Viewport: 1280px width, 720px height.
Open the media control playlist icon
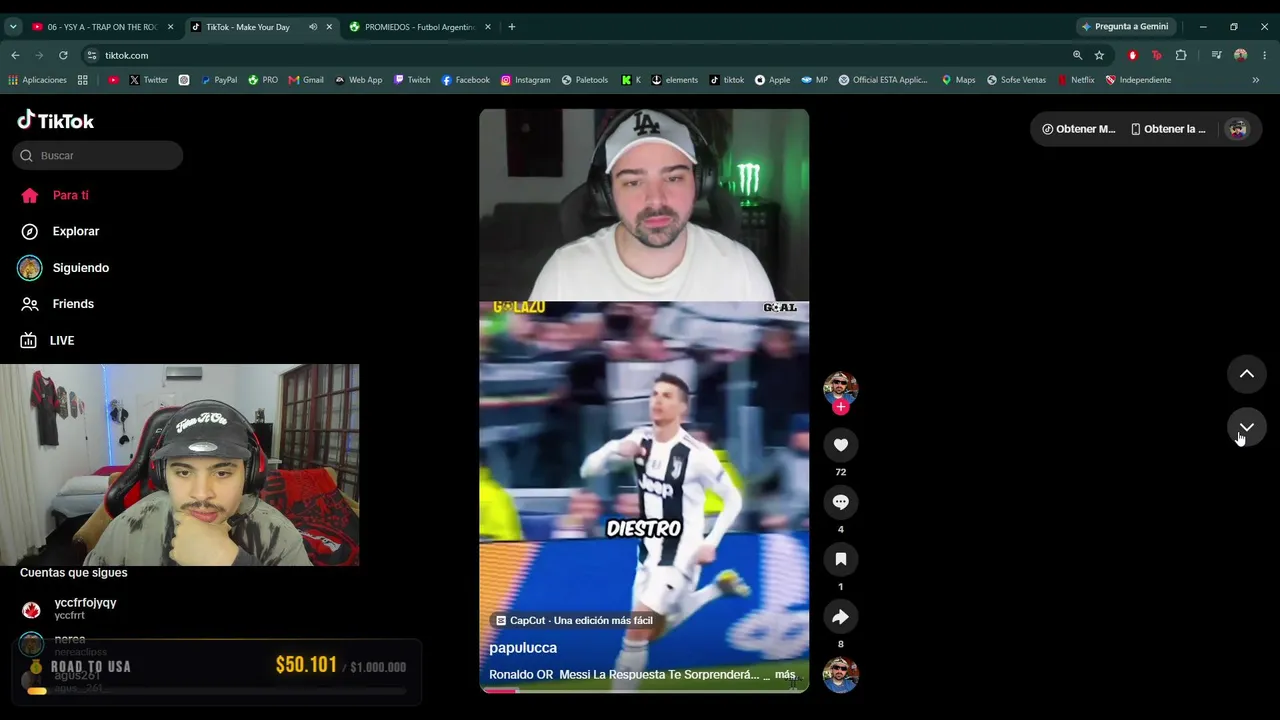(x=1216, y=55)
